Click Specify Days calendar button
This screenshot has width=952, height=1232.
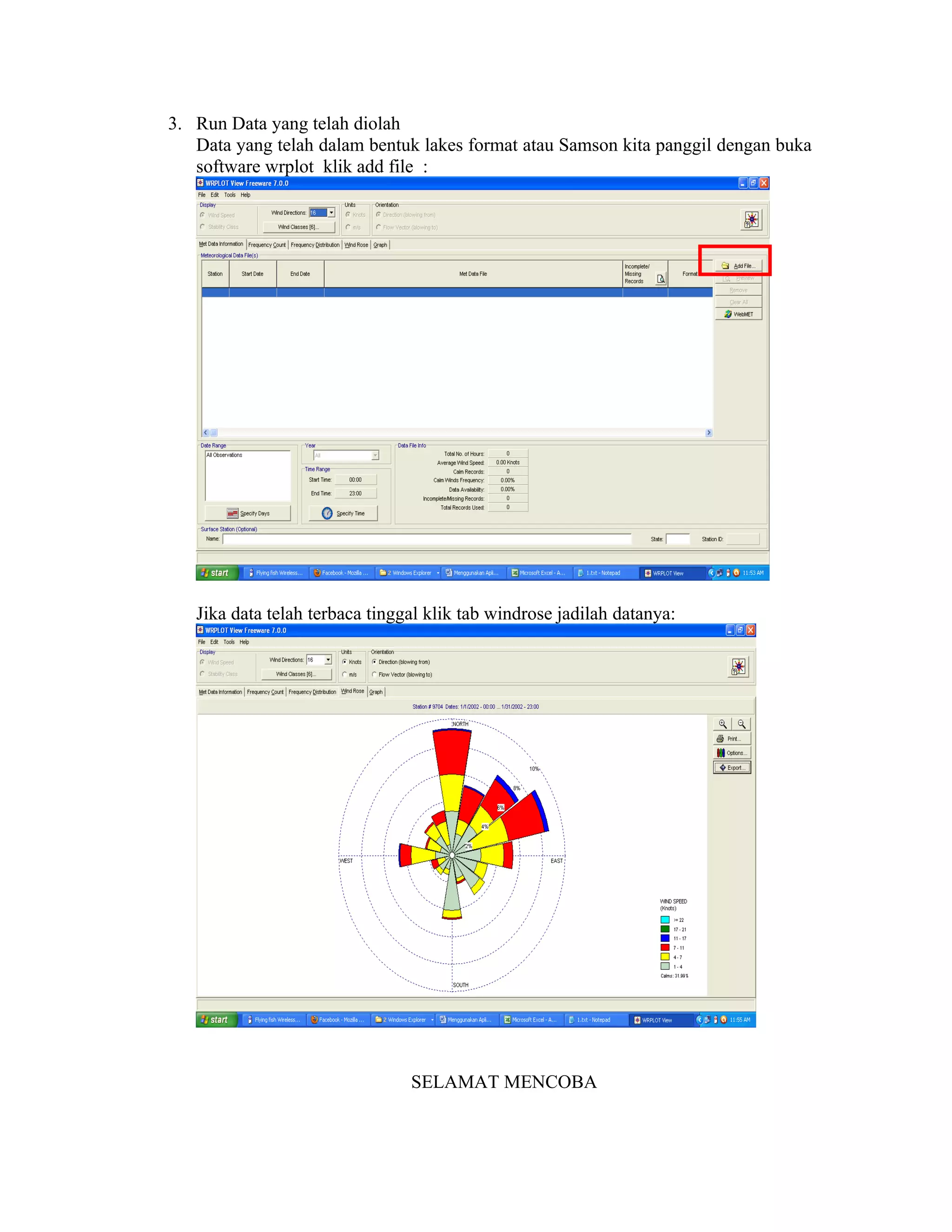coord(248,513)
